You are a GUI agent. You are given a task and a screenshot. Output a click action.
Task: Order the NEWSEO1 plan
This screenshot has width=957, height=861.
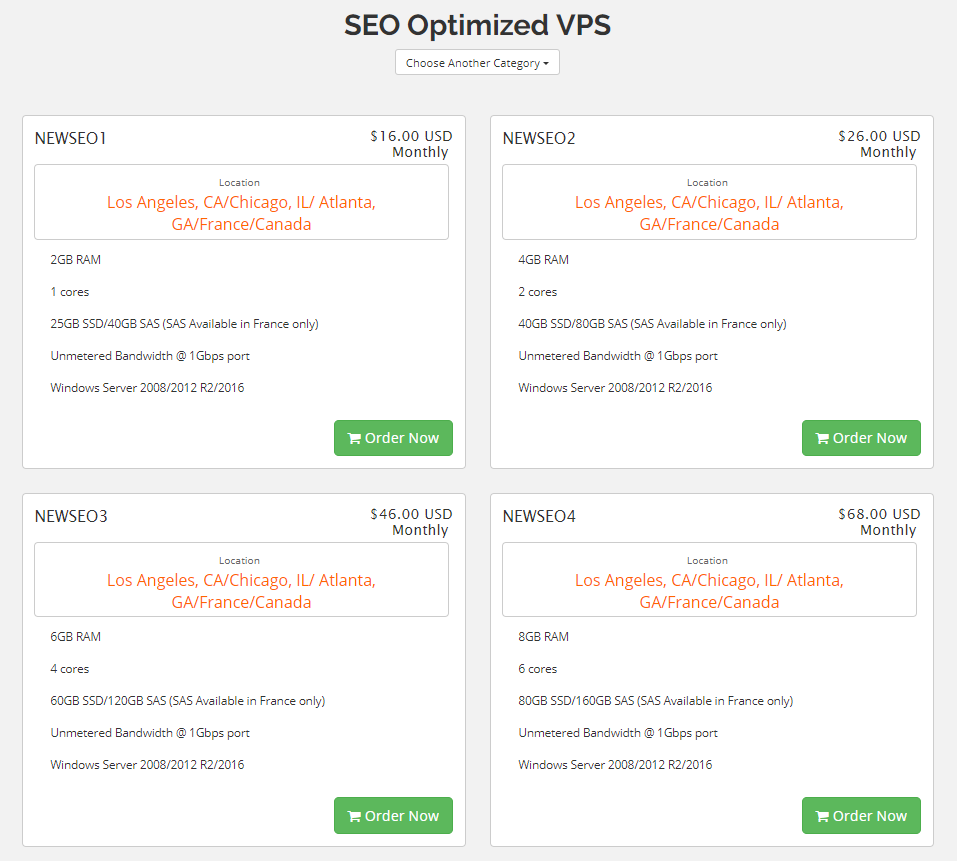click(x=393, y=438)
